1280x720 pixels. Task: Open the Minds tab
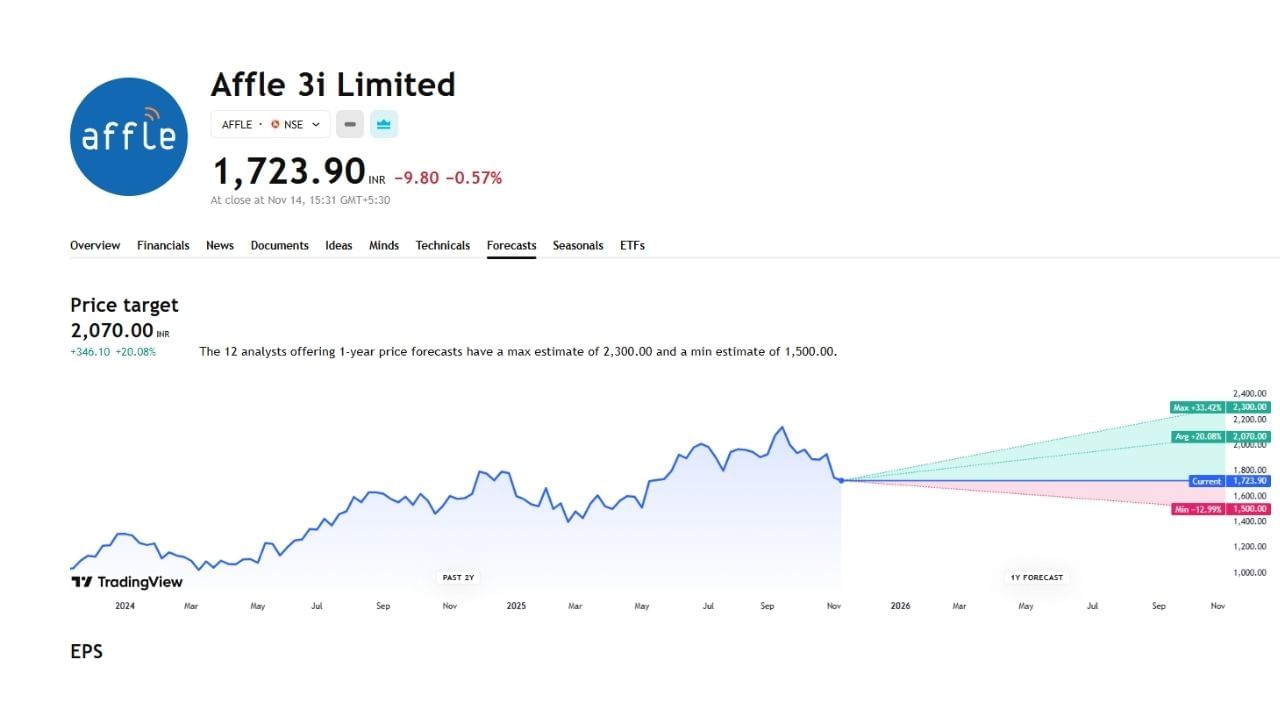click(x=384, y=245)
